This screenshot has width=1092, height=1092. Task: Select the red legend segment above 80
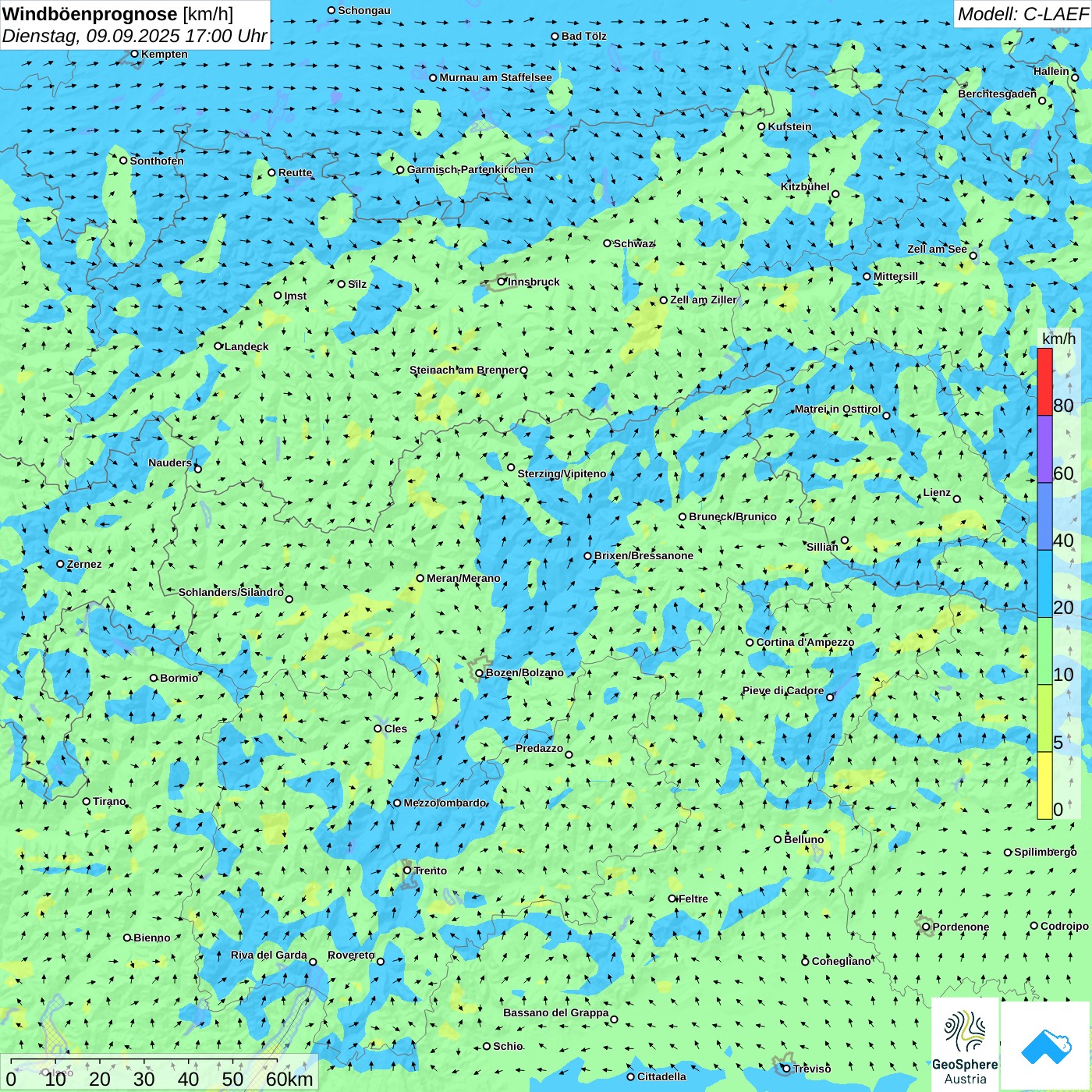click(1044, 382)
